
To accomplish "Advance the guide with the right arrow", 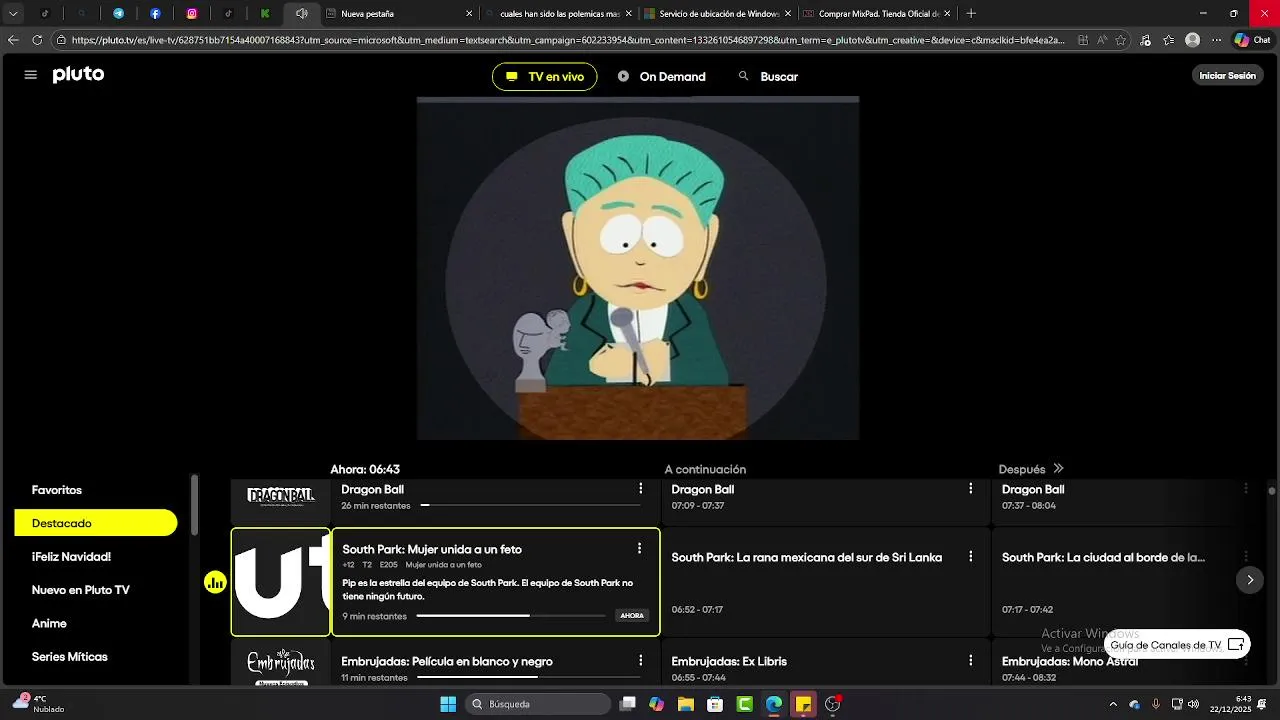I will (1249, 580).
